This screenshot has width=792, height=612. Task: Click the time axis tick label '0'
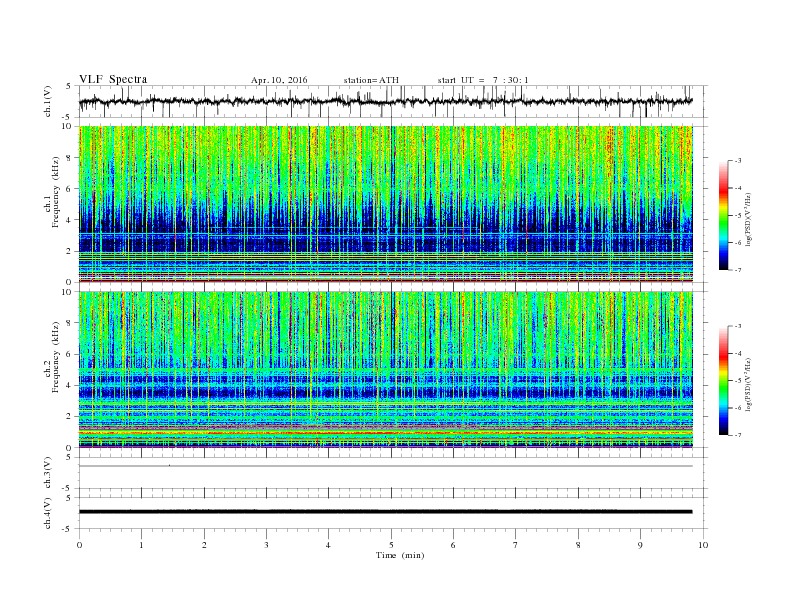[79, 545]
